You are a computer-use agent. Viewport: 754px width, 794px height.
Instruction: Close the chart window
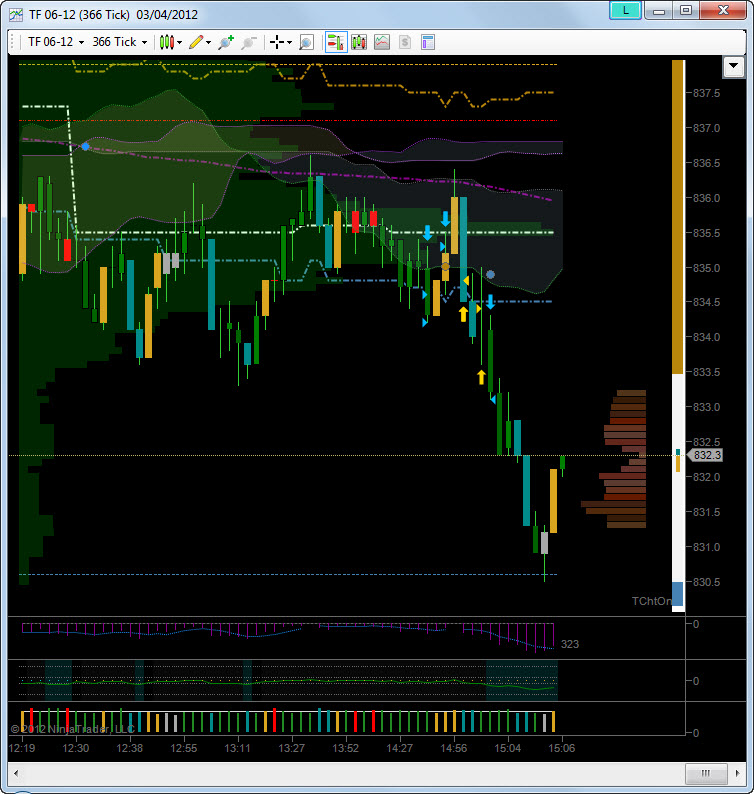tap(723, 10)
